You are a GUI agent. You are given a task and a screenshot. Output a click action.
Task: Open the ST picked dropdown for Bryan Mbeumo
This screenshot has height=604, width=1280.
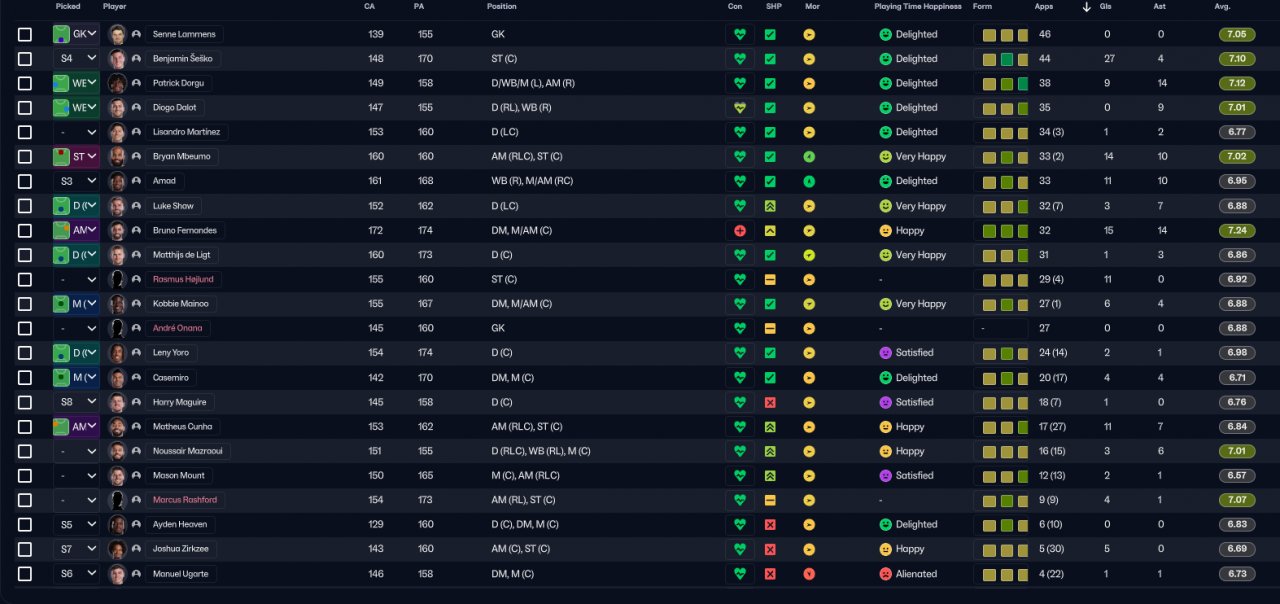tap(76, 157)
